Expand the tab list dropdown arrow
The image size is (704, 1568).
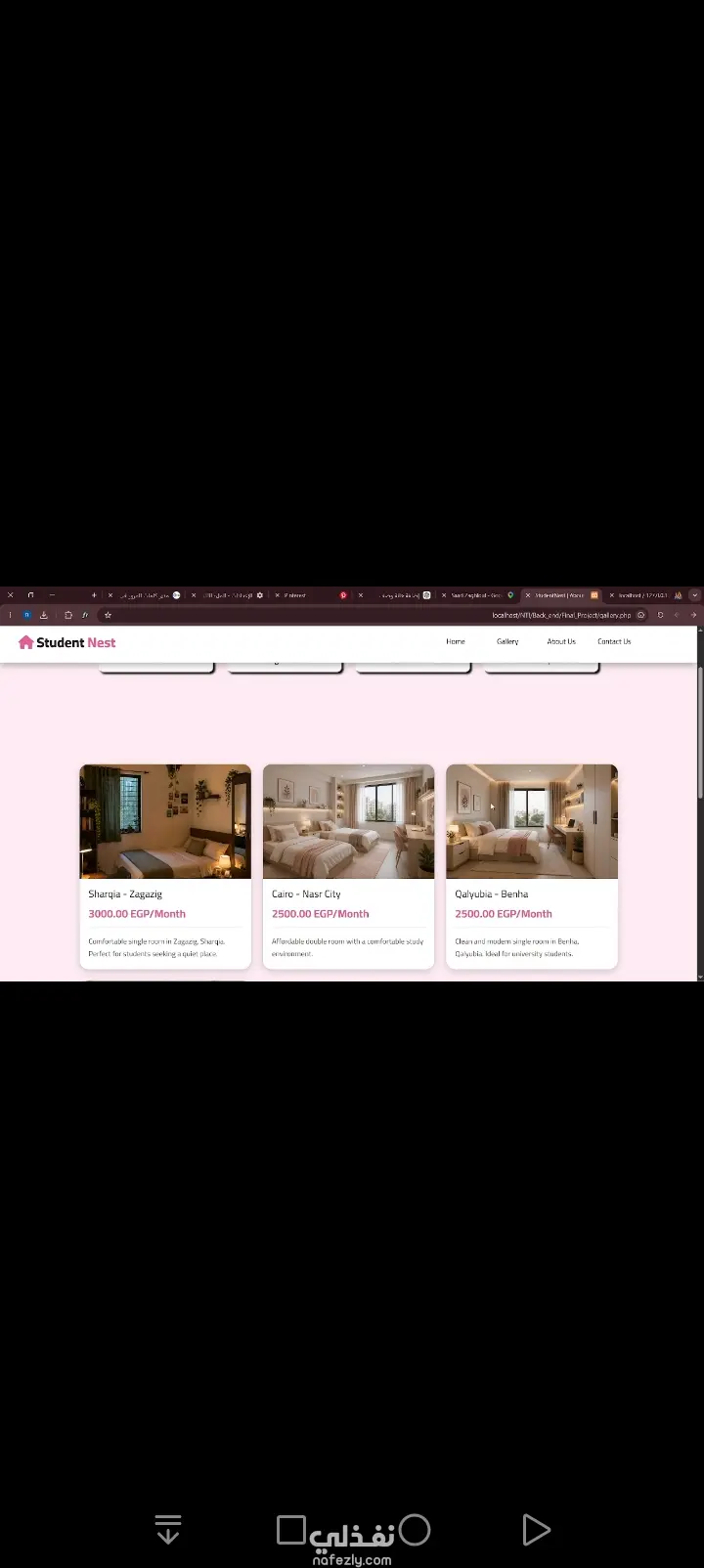(x=694, y=594)
